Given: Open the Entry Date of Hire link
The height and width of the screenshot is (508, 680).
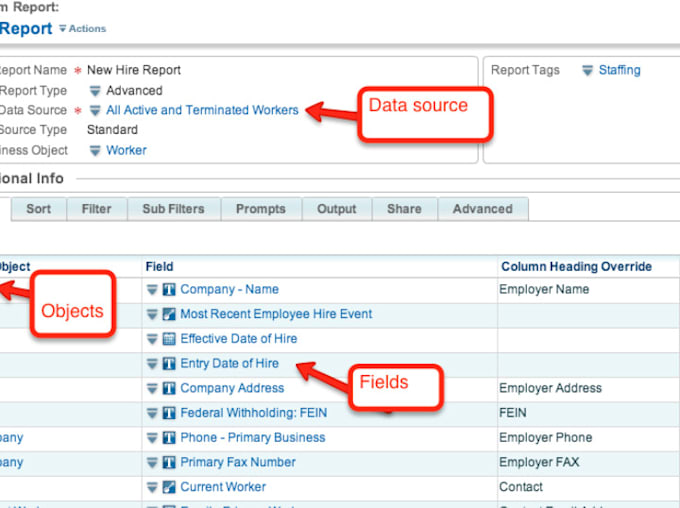Looking at the screenshot, I should [x=229, y=364].
